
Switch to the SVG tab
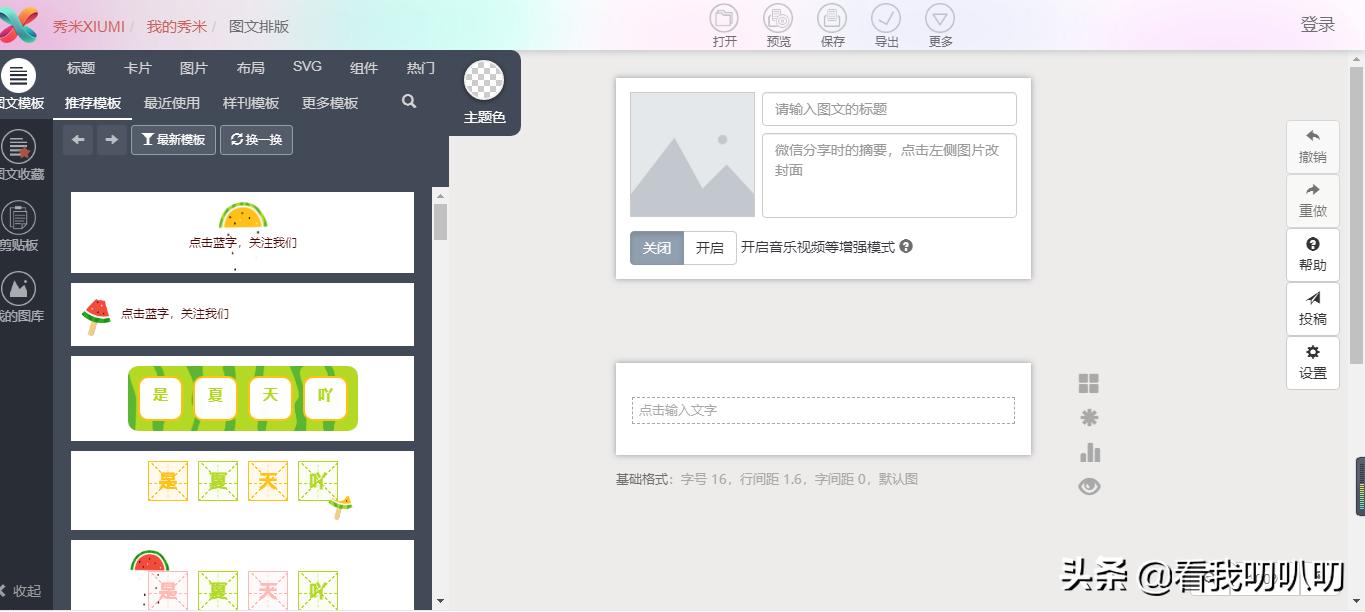pos(307,66)
